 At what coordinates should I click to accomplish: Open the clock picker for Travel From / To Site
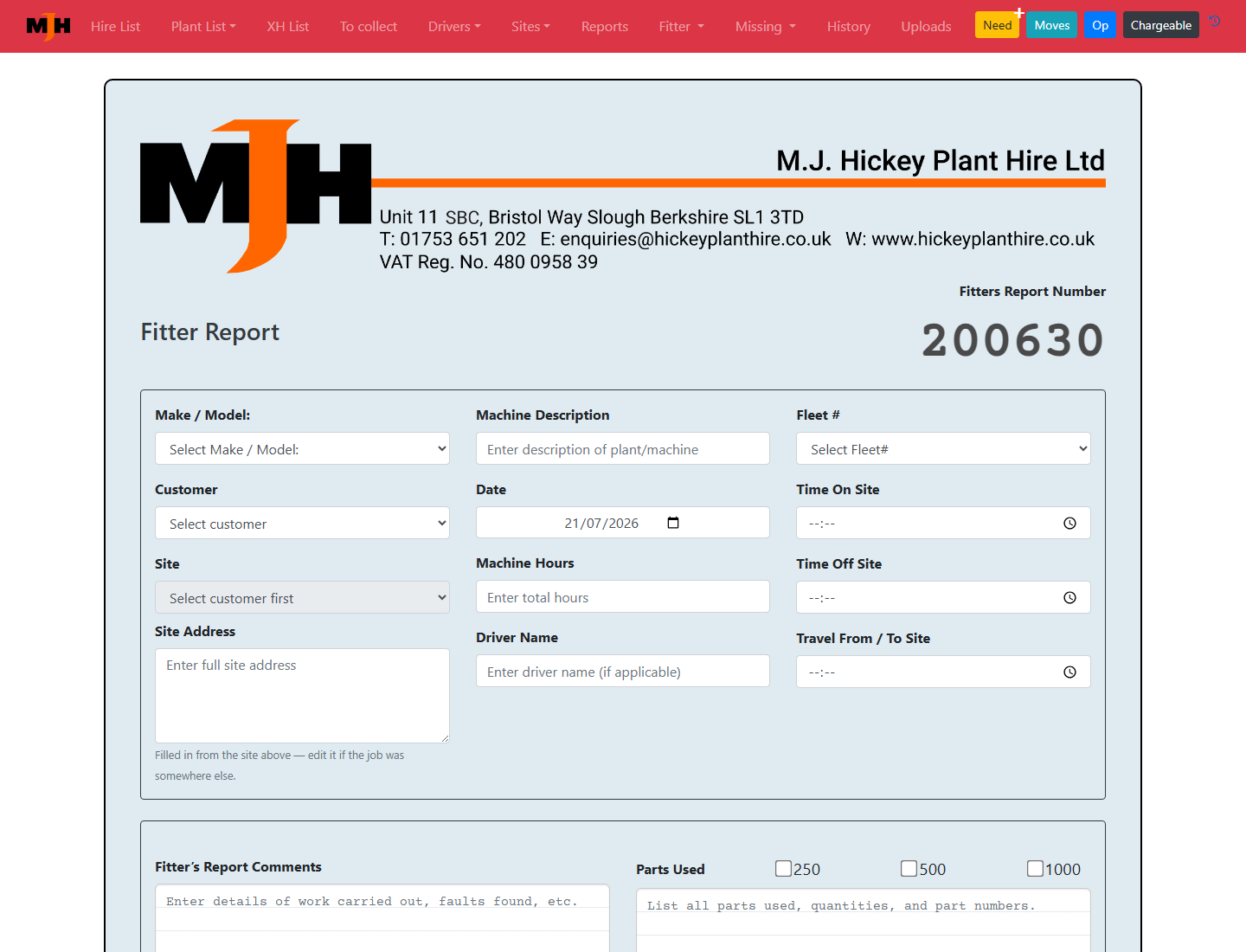[x=1070, y=672]
